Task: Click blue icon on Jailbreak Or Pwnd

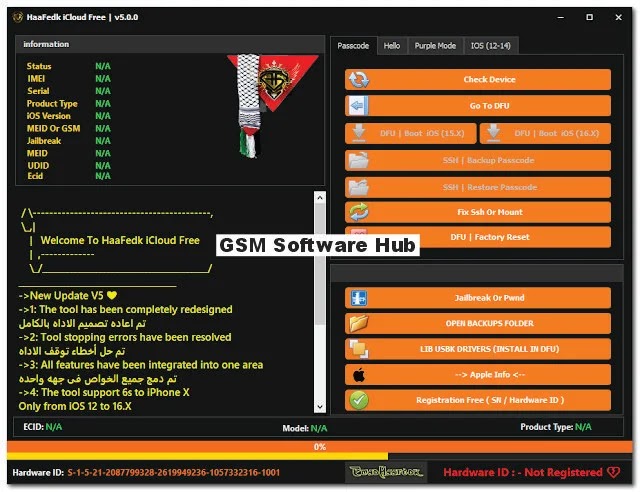Action: pyautogui.click(x=359, y=298)
